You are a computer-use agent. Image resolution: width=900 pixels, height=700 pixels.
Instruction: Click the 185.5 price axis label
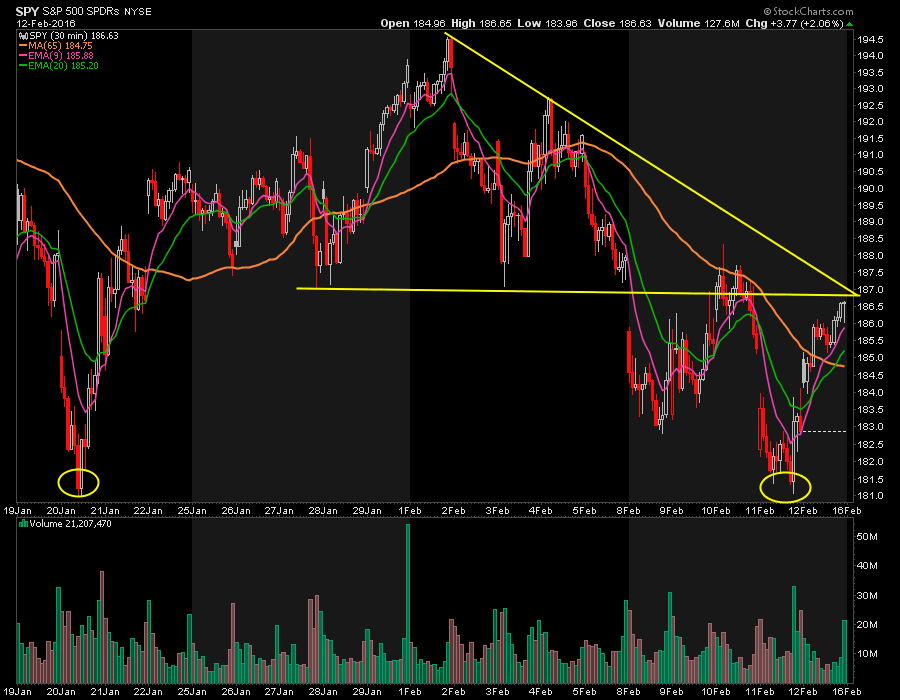pyautogui.click(x=870, y=341)
